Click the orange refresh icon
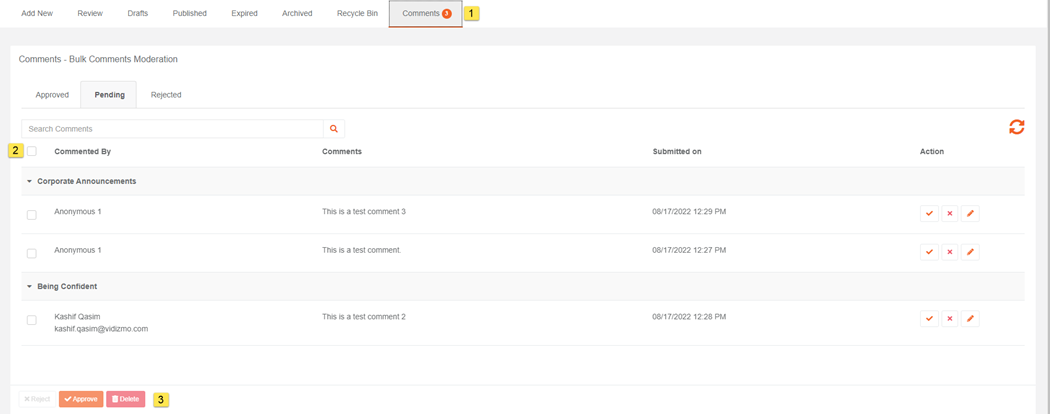Screen dimensions: 1050x414 [x=1016, y=127]
